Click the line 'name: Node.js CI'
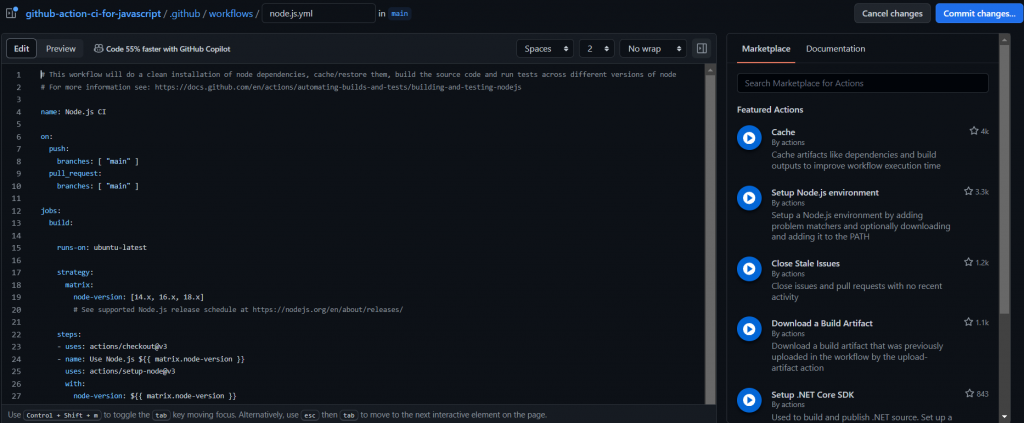The width and height of the screenshot is (1024, 423). (73, 112)
